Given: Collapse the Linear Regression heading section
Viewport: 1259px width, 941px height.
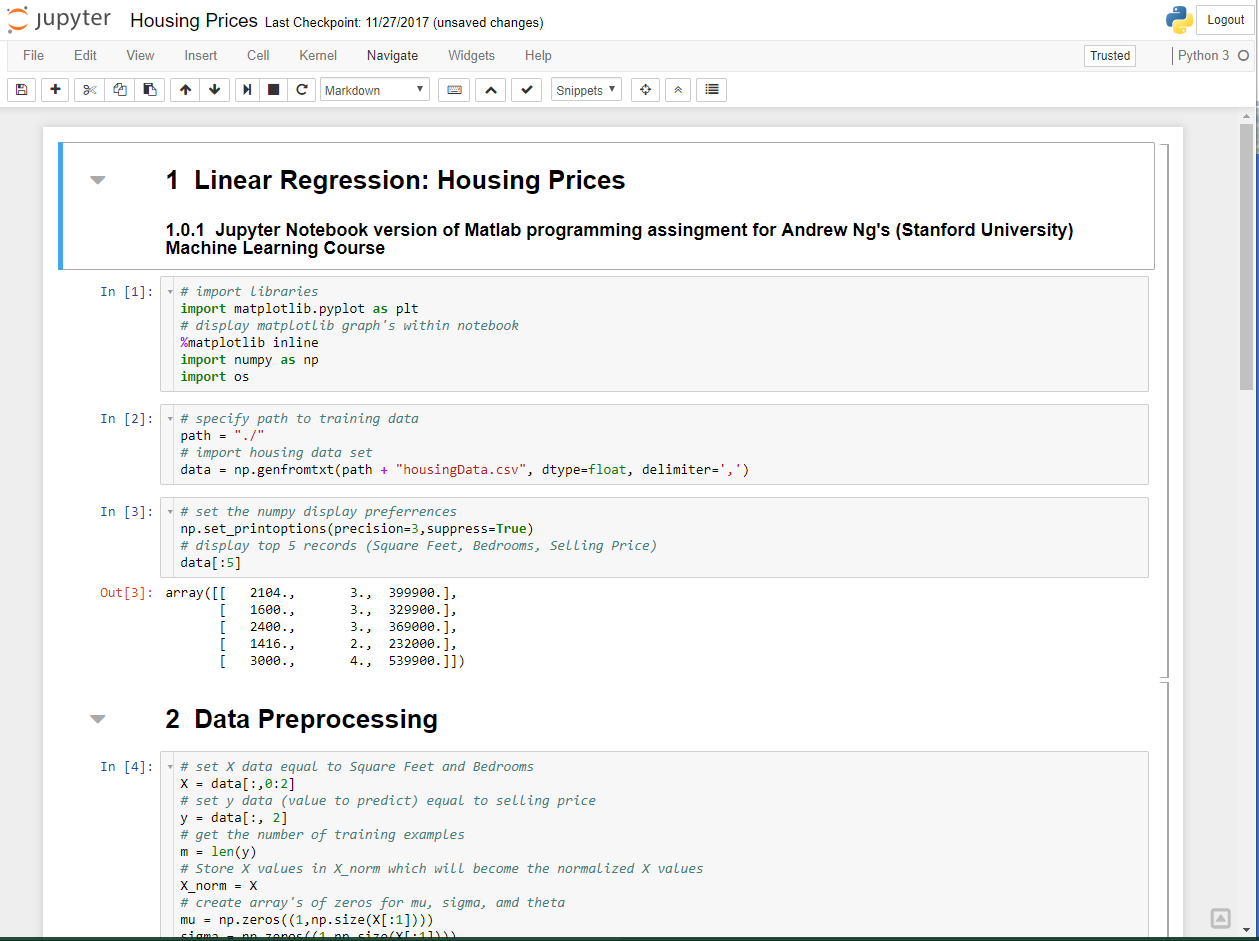Looking at the screenshot, I should coord(97,181).
